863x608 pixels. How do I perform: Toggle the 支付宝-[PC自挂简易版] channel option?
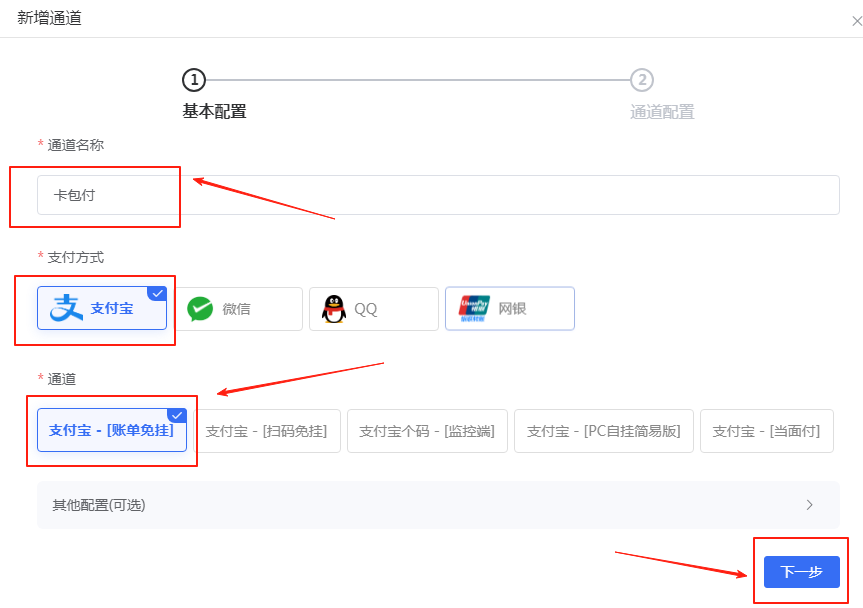[604, 431]
